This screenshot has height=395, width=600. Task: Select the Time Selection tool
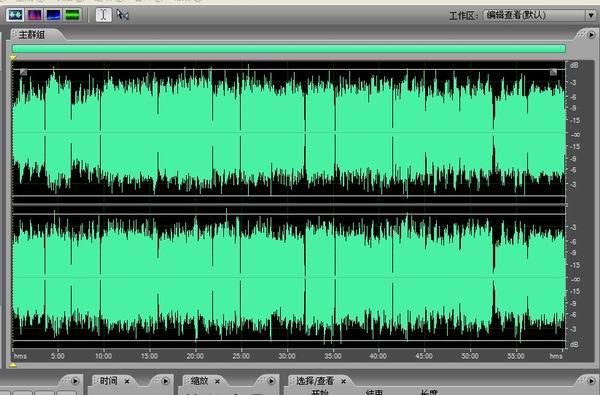(103, 15)
